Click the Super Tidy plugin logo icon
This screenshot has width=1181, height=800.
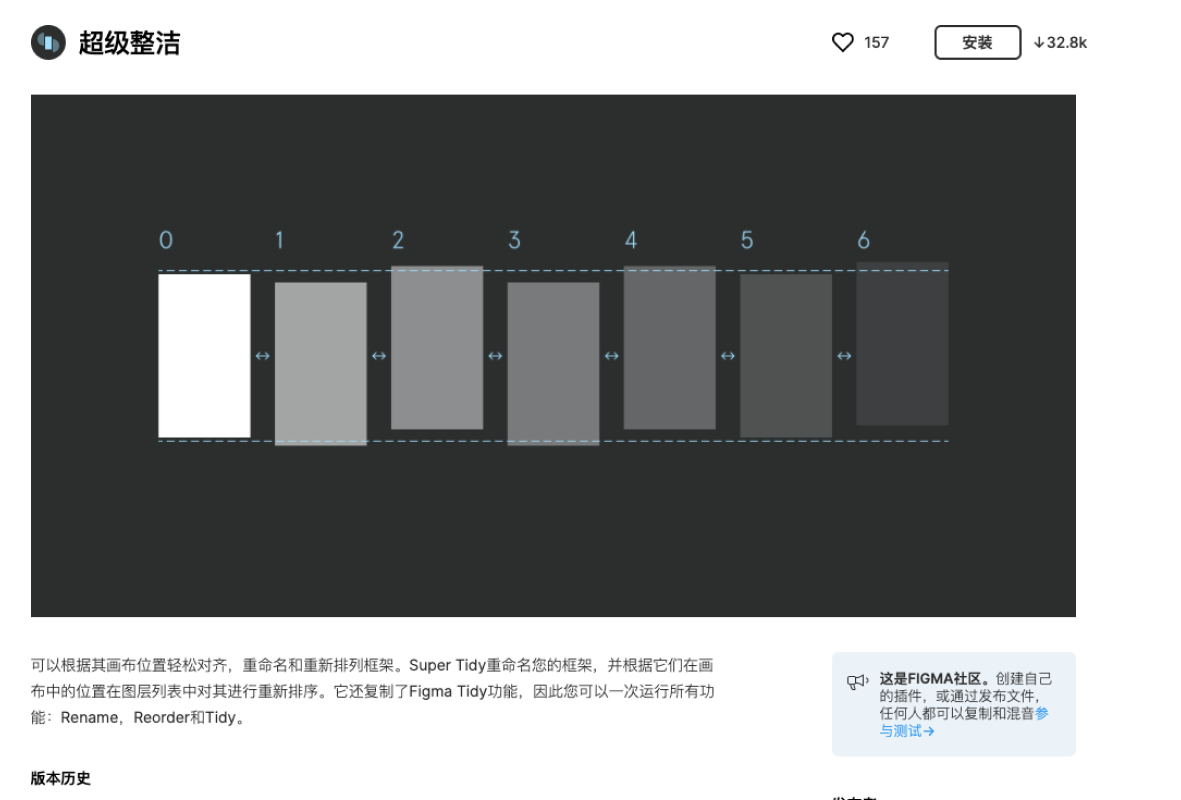coord(48,43)
